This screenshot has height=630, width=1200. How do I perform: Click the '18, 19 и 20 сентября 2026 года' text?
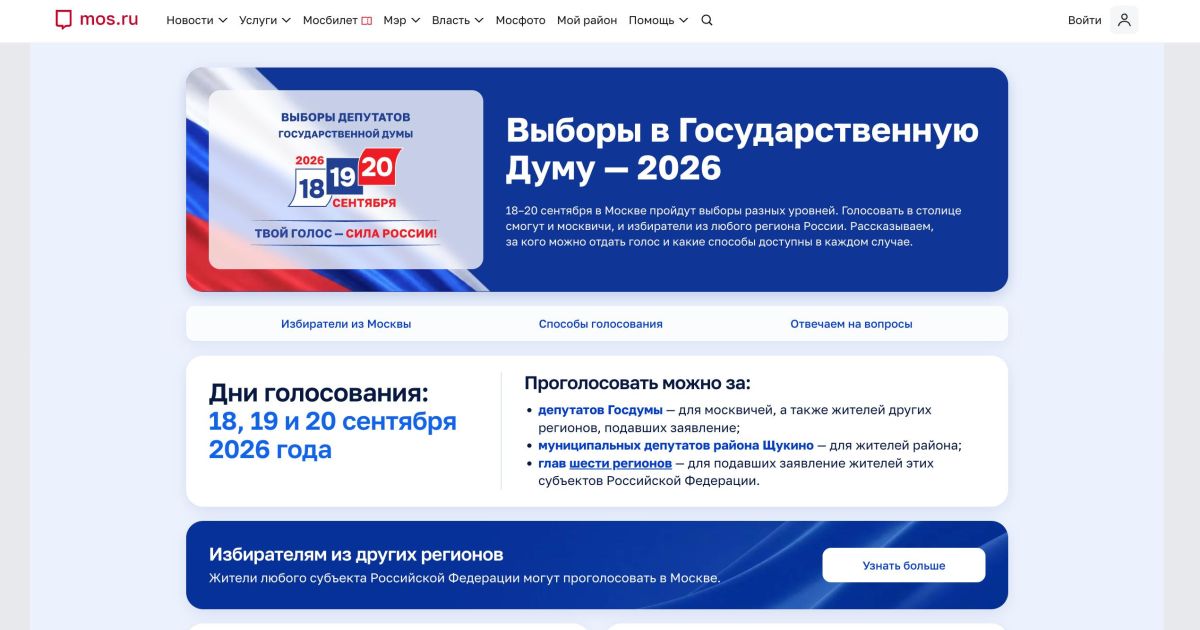tap(332, 435)
